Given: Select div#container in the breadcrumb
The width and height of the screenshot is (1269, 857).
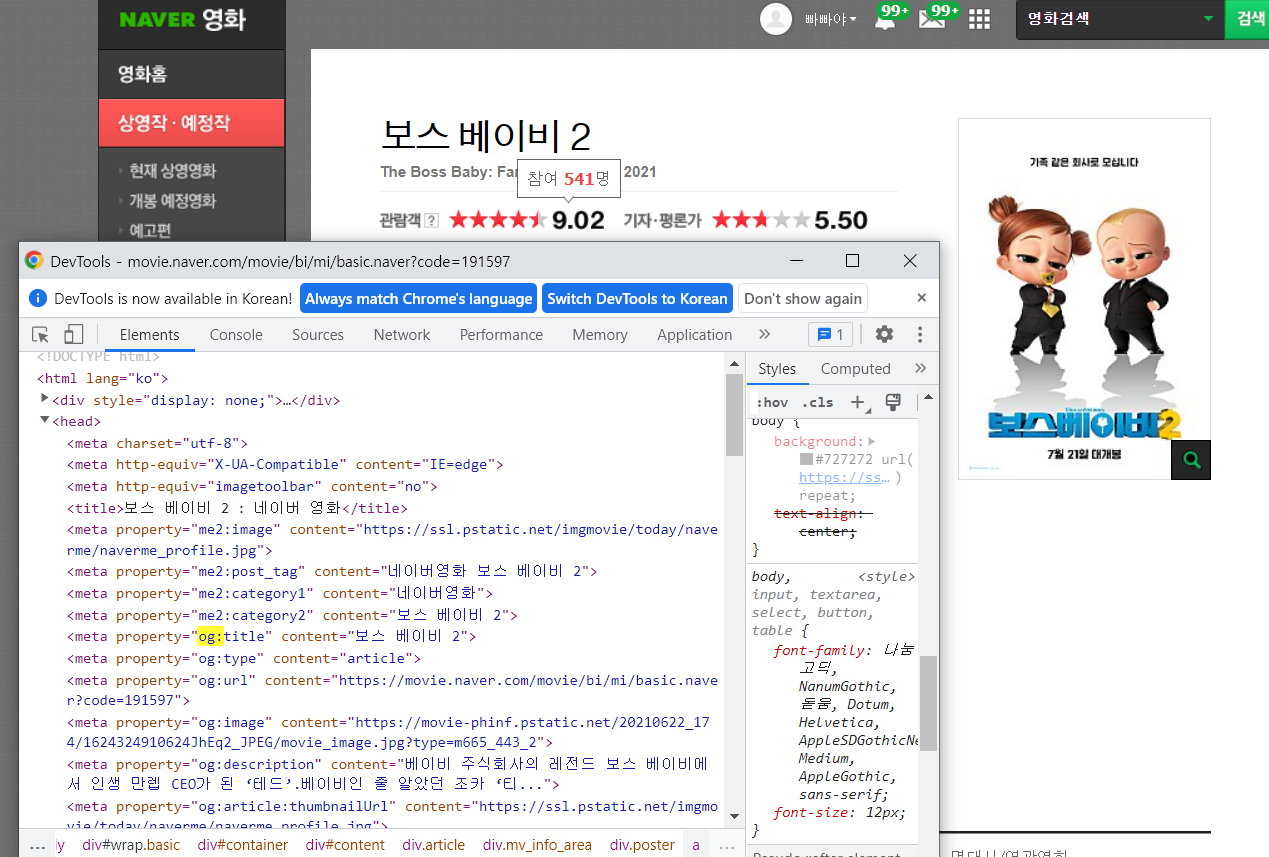Looking at the screenshot, I should tap(243, 845).
